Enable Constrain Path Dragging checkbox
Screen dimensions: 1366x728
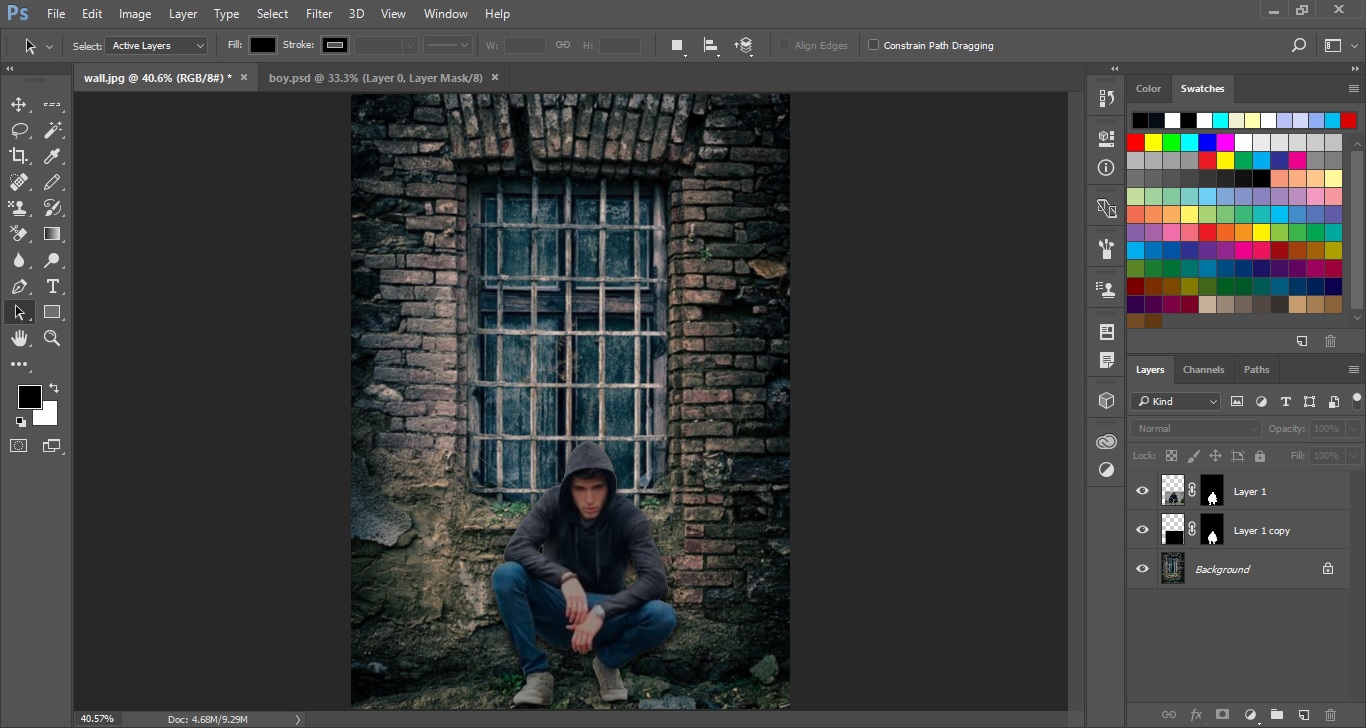(x=874, y=45)
